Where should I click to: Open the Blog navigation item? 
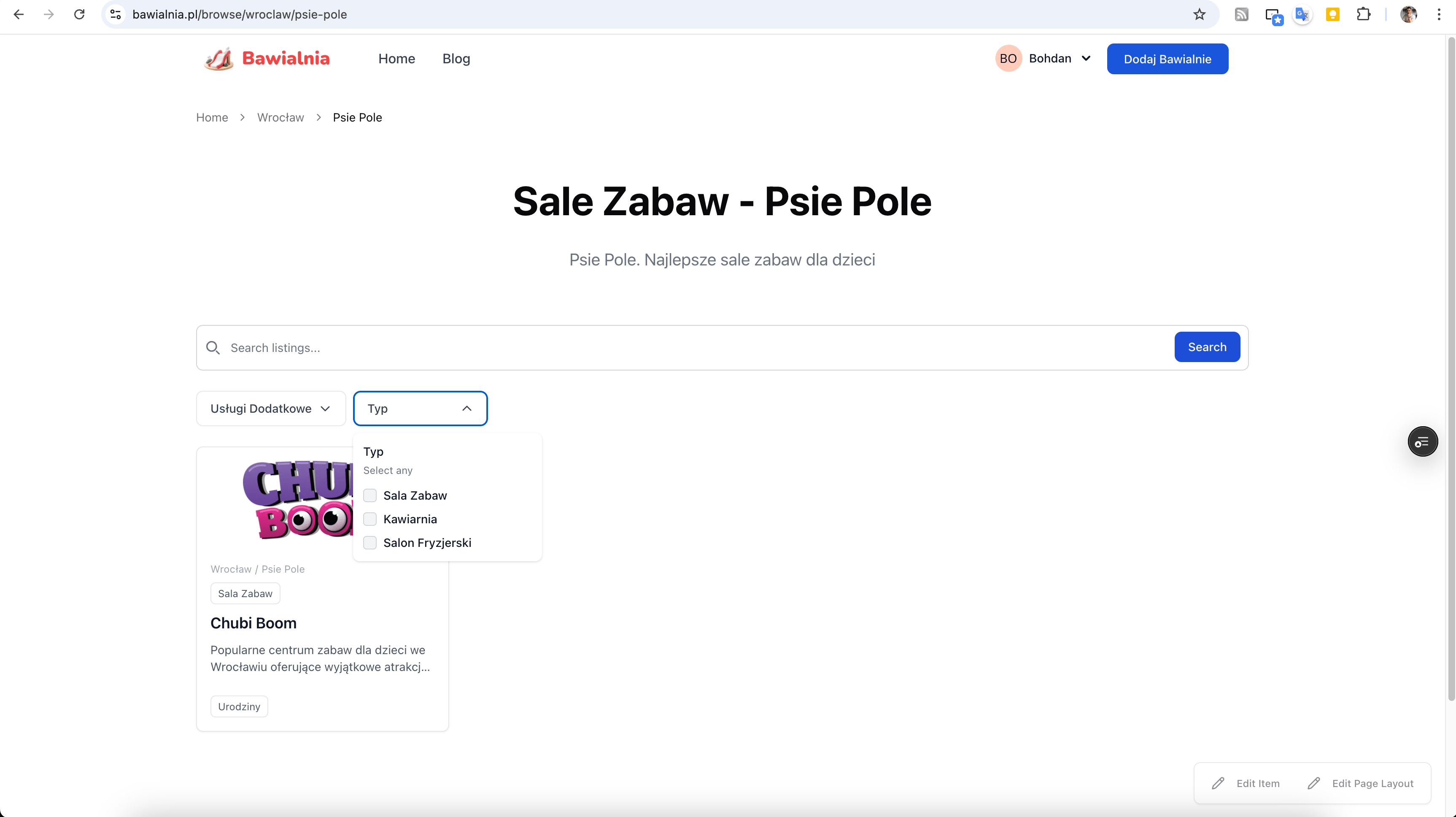pos(456,59)
